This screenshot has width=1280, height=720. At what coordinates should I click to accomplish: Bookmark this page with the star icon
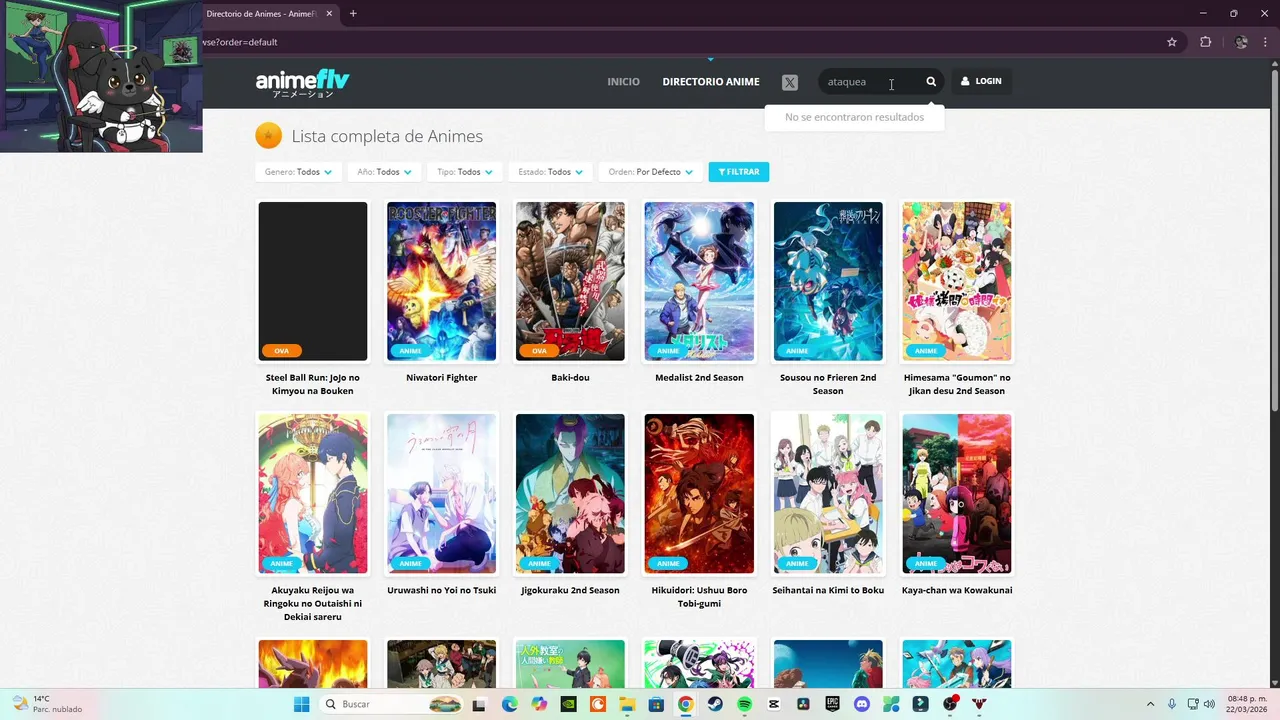point(1172,42)
